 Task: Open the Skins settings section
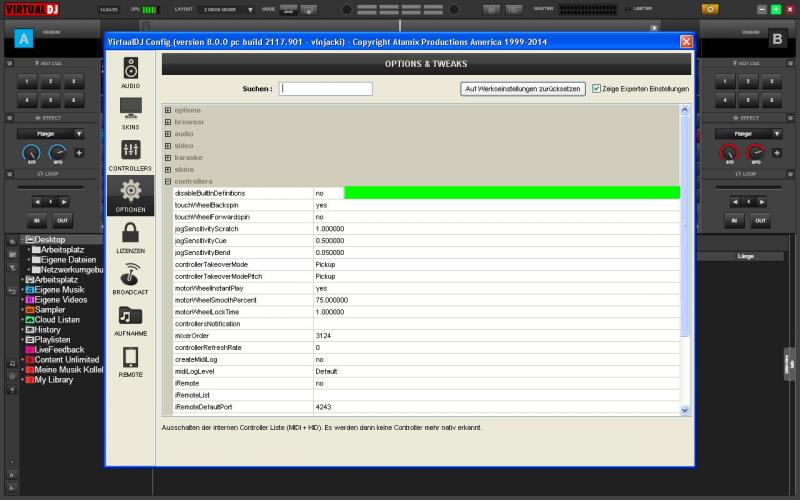(x=131, y=113)
